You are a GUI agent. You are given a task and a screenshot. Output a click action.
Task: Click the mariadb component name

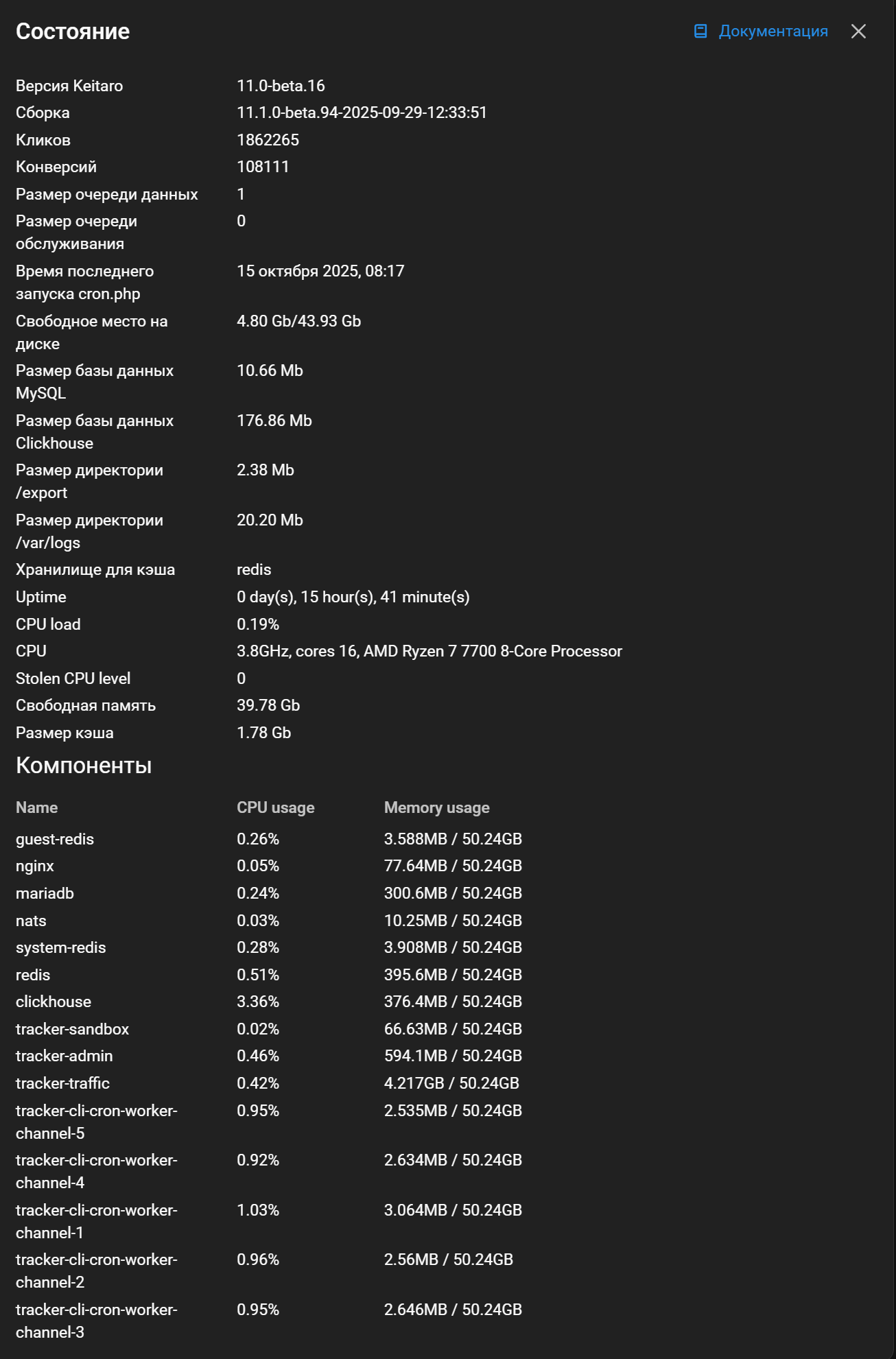pos(45,893)
